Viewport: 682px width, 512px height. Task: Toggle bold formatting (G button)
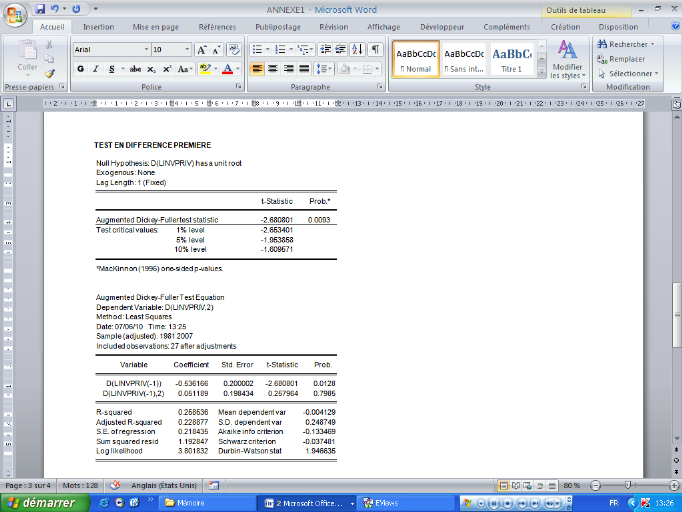(80, 69)
